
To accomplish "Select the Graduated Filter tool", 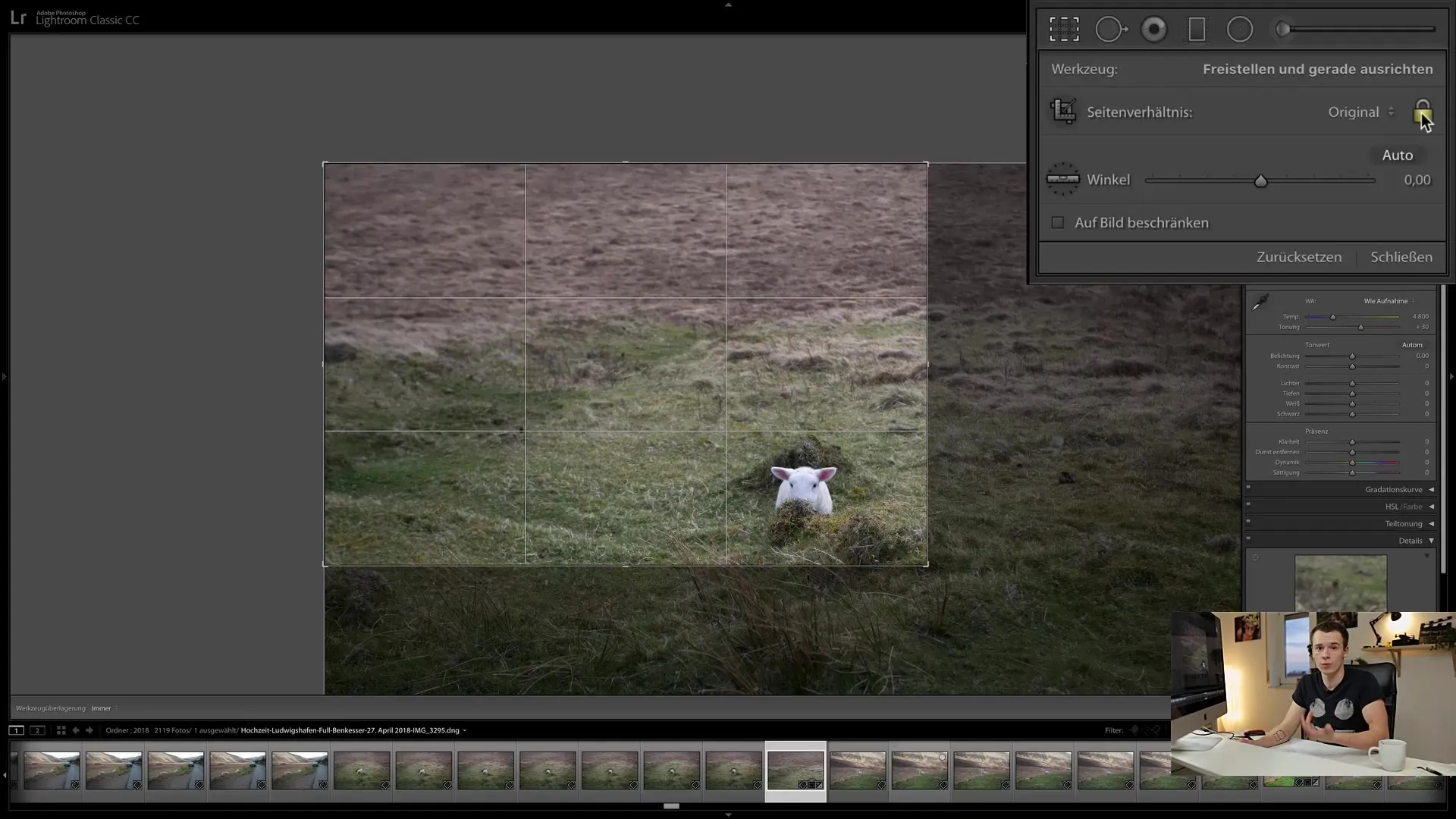I will (x=1197, y=30).
